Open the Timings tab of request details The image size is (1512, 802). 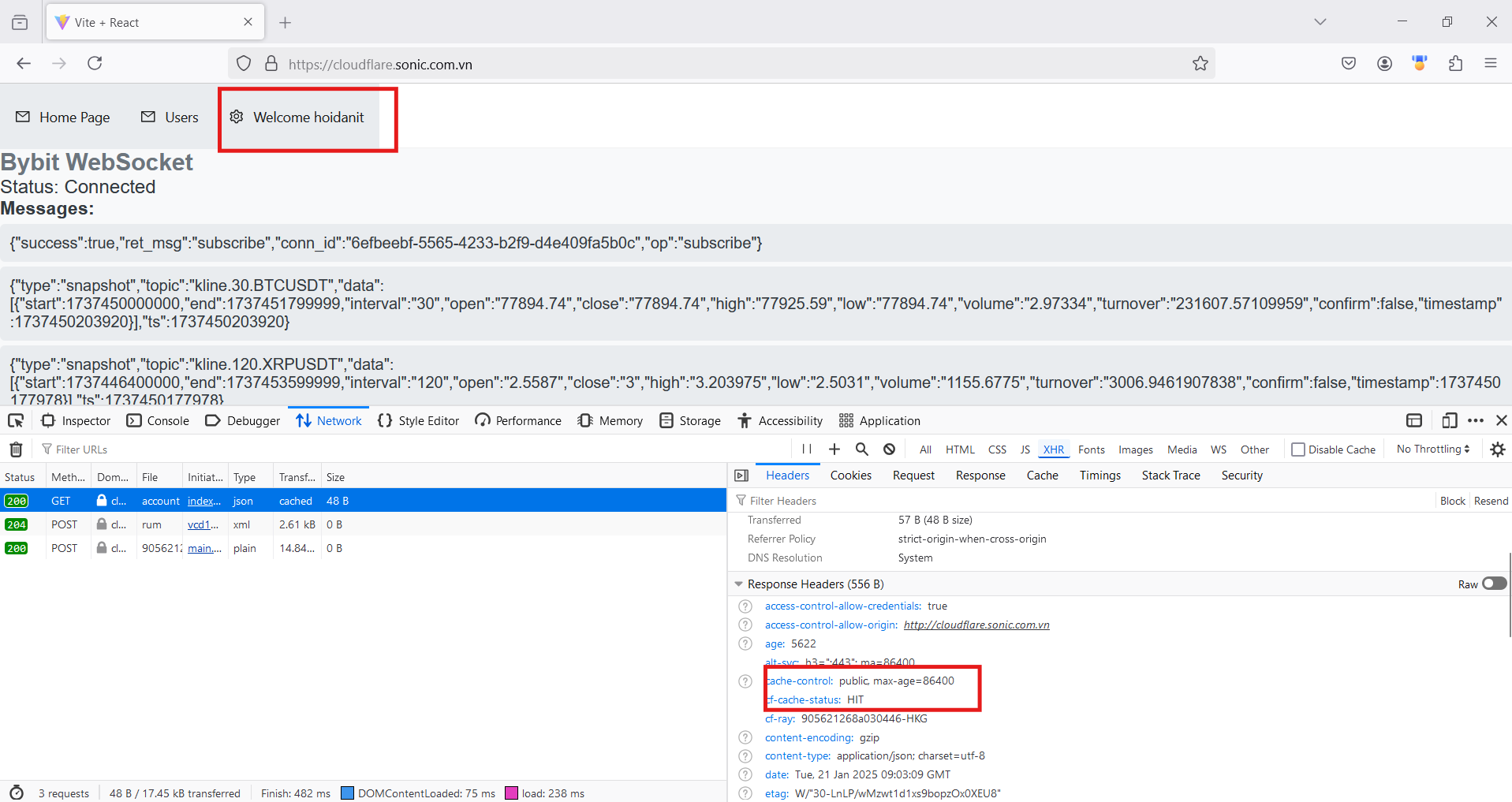pos(1099,476)
